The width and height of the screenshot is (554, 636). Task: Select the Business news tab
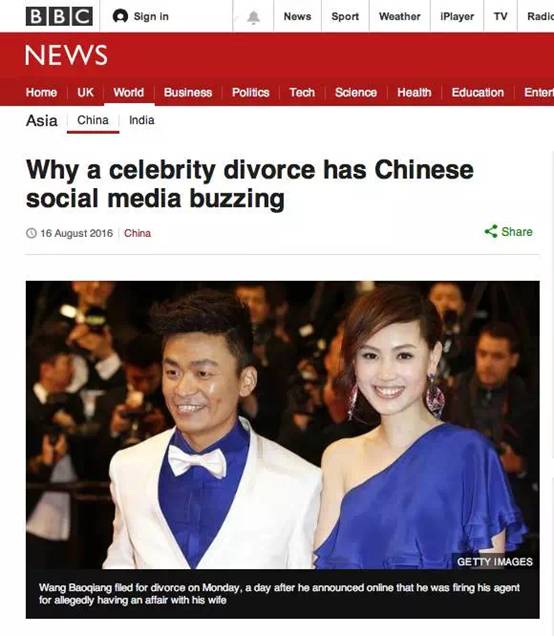(188, 92)
